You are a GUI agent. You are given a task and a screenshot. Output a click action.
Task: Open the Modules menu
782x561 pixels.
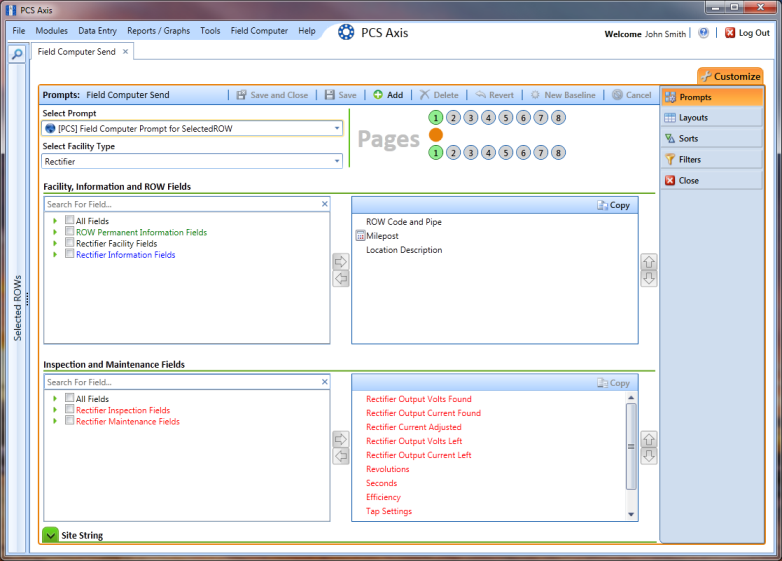click(51, 31)
